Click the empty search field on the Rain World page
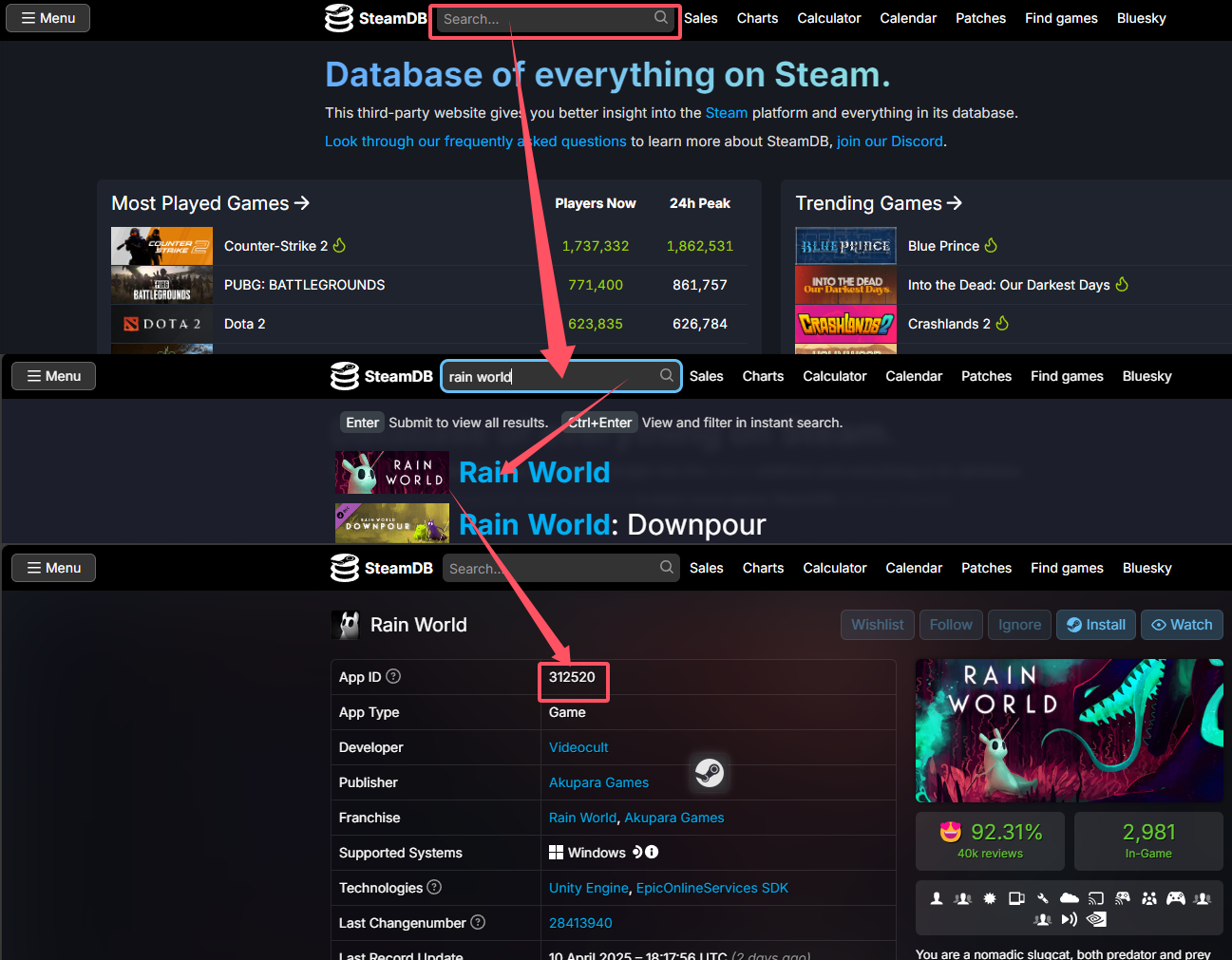The image size is (1232, 960). pos(561,568)
